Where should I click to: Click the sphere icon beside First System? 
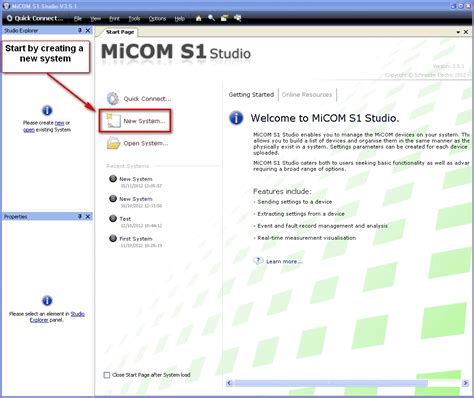pyautogui.click(x=113, y=238)
